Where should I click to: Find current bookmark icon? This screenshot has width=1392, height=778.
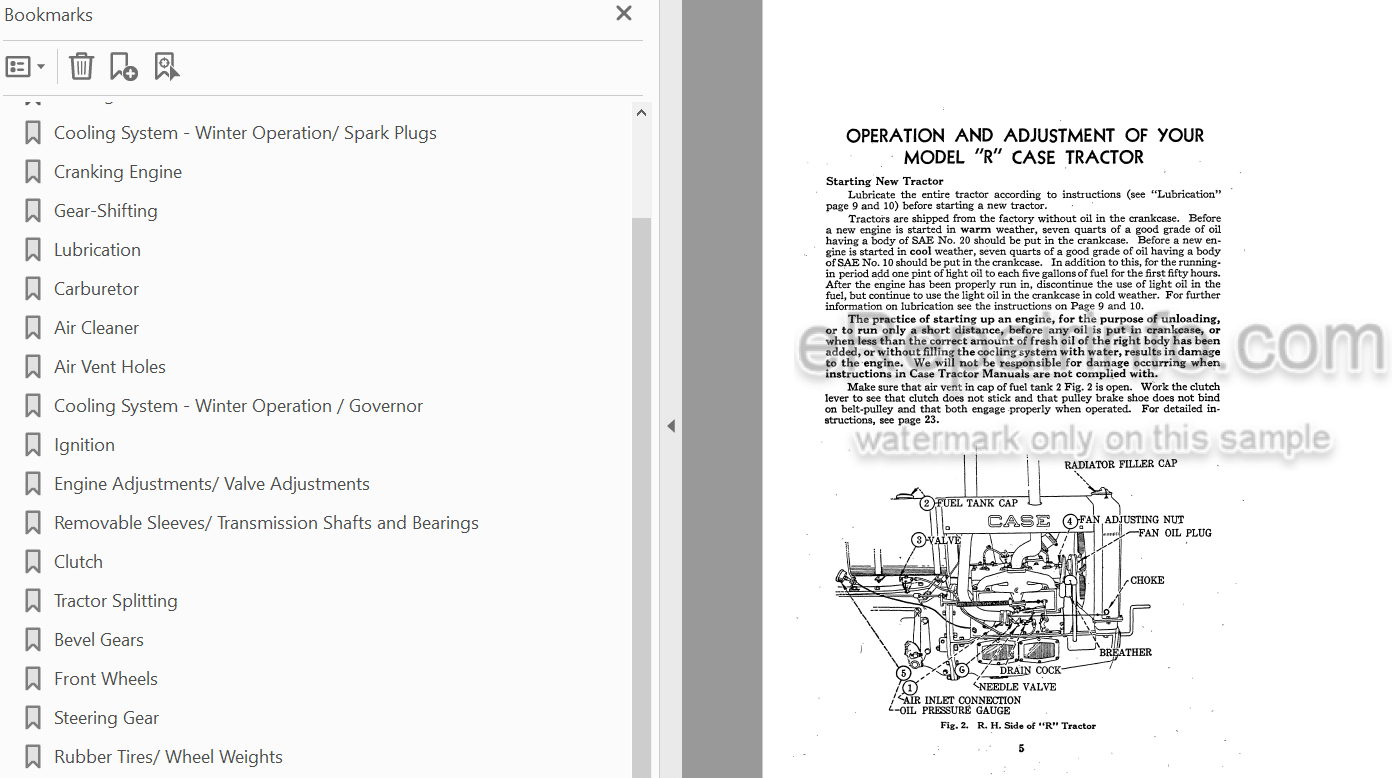pyautogui.click(x=166, y=67)
